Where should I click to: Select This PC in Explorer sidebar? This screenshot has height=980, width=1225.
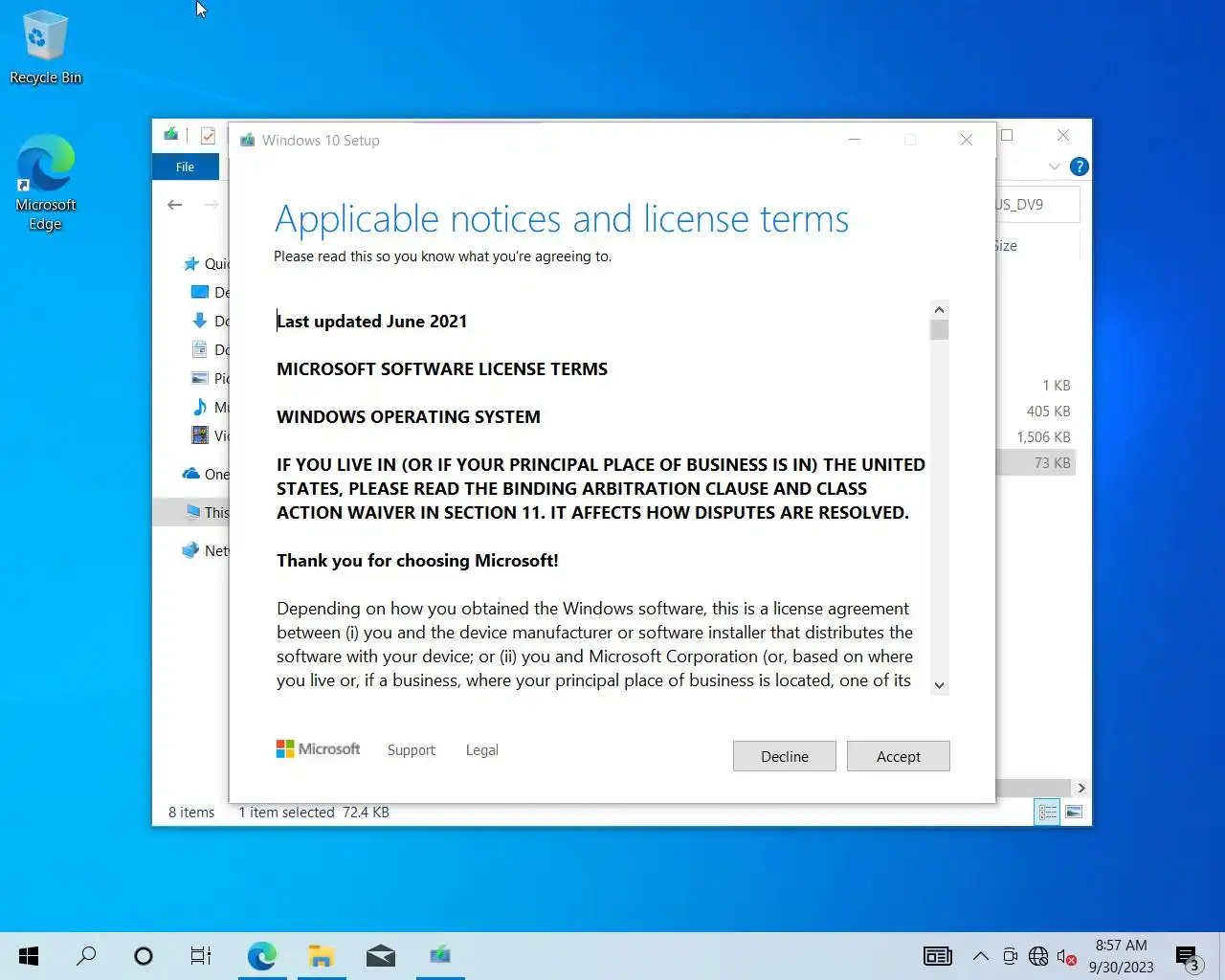click(190, 512)
